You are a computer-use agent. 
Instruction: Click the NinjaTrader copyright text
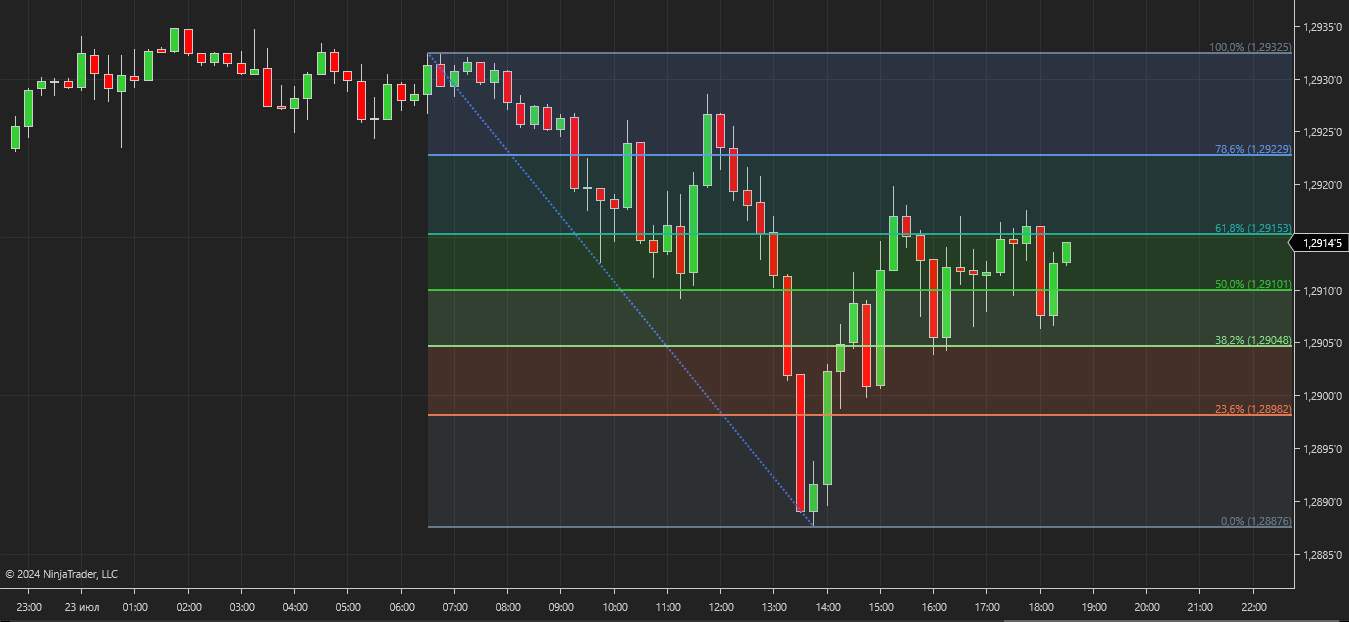tap(62, 574)
